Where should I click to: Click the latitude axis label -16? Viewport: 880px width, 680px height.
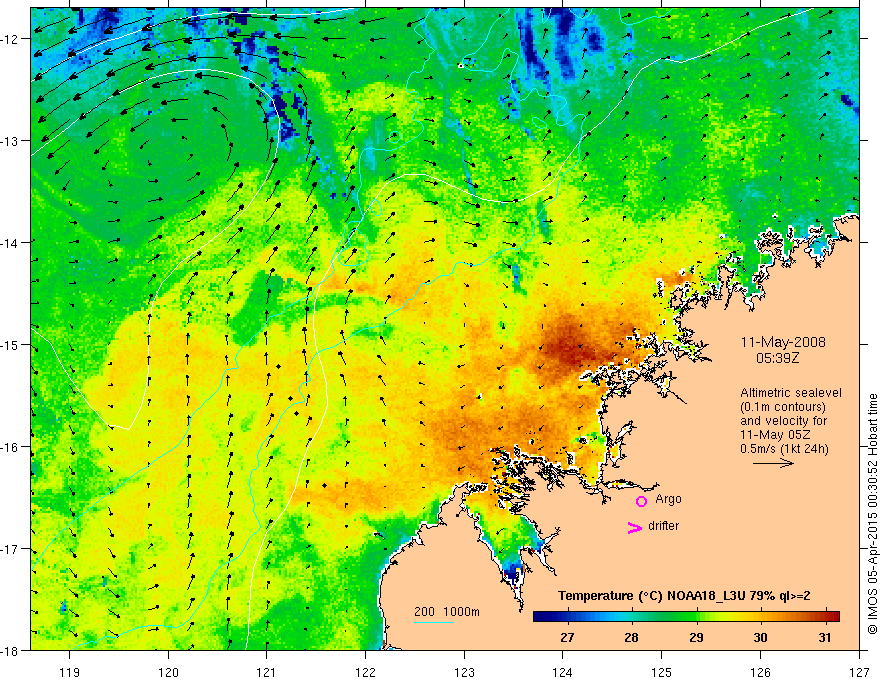10,447
